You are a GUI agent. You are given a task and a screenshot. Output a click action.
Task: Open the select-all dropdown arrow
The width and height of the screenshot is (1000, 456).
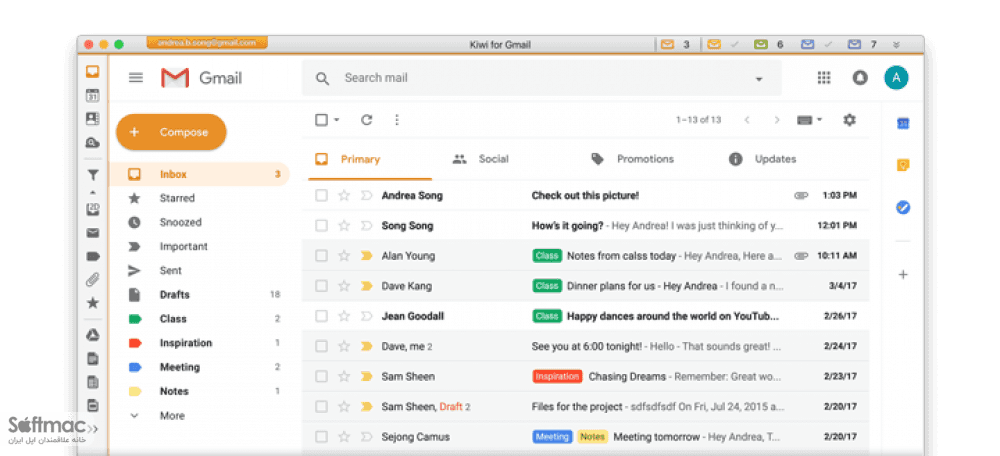click(x=337, y=120)
